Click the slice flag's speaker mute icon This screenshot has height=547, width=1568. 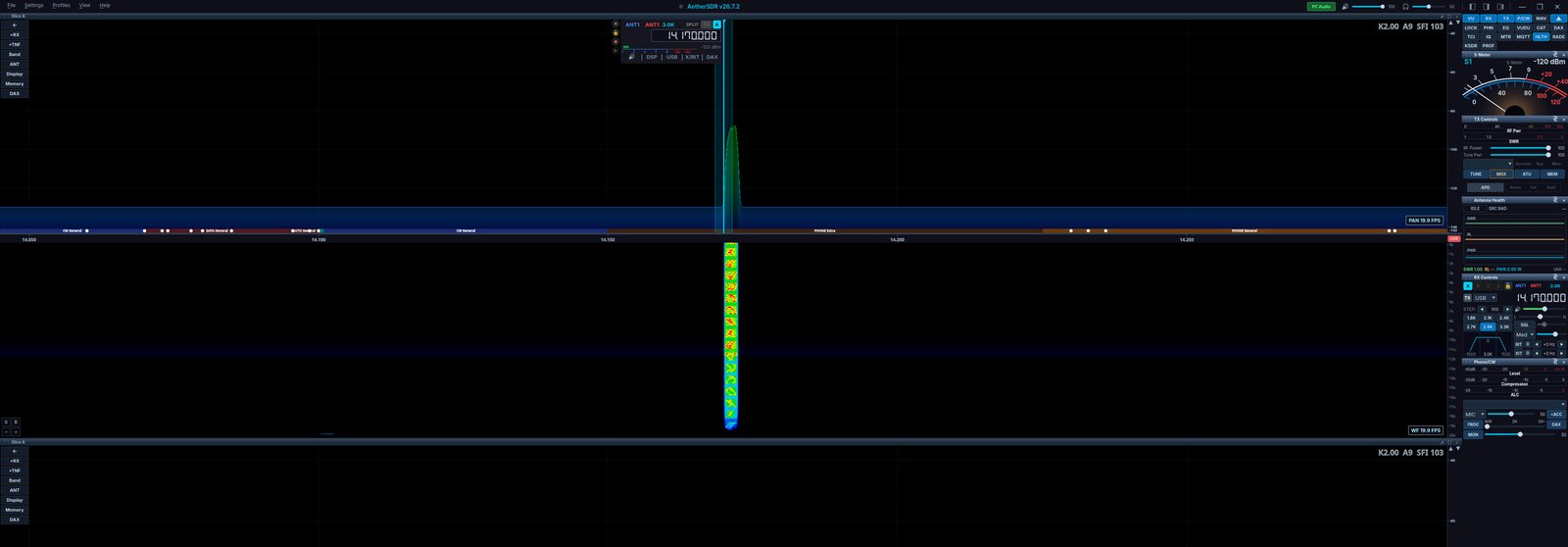[631, 57]
